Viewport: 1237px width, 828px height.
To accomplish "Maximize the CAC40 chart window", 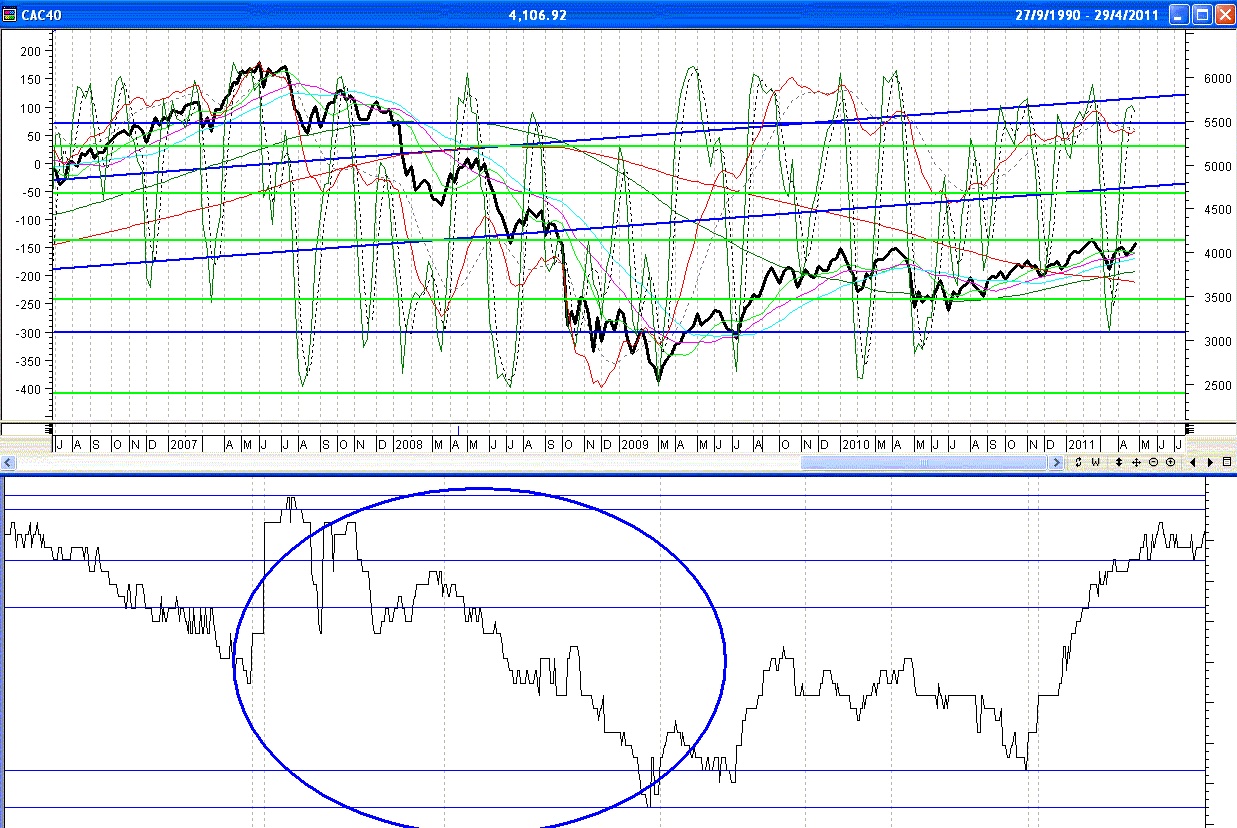I will pos(1202,14).
